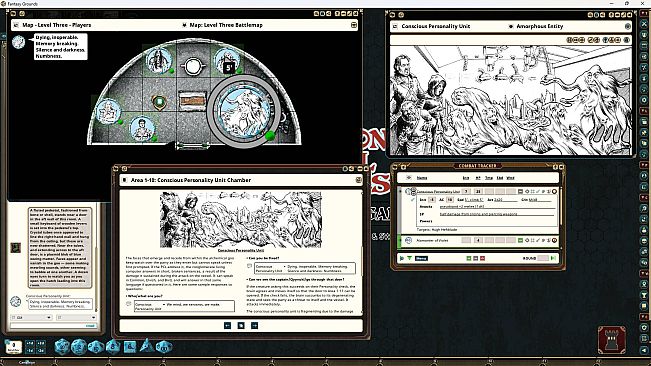
Task: Open the castle tower icon at bottom right
Action: (x=612, y=340)
